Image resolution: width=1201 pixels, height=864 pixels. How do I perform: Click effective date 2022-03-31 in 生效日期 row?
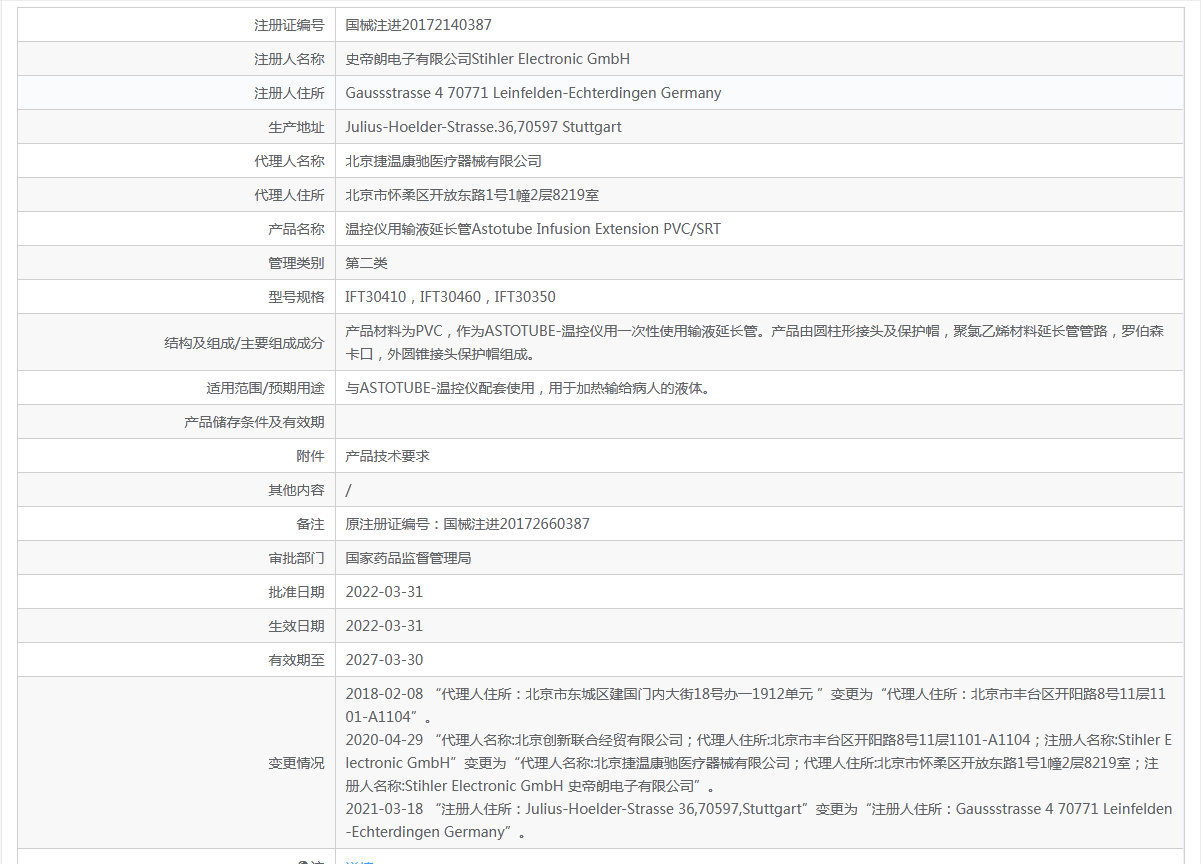tap(384, 626)
